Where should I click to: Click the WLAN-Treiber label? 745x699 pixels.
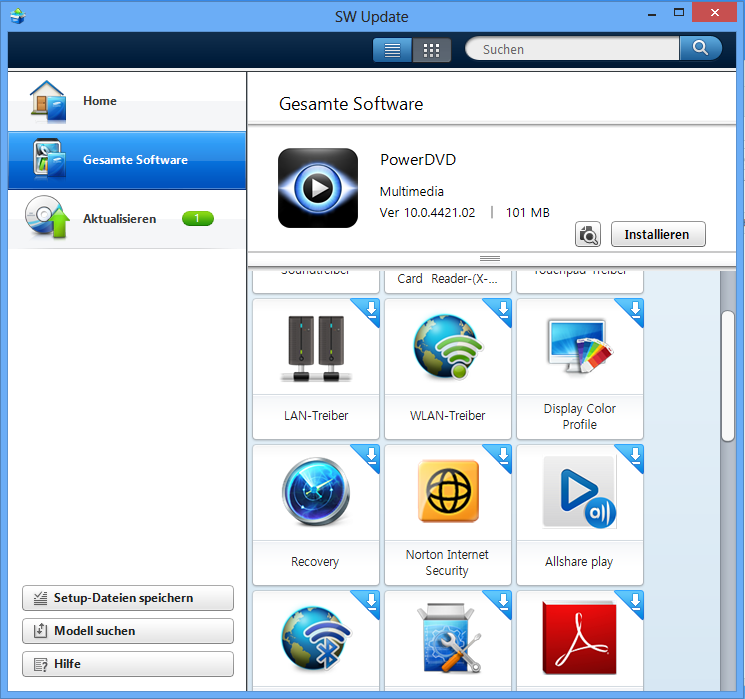pyautogui.click(x=448, y=416)
